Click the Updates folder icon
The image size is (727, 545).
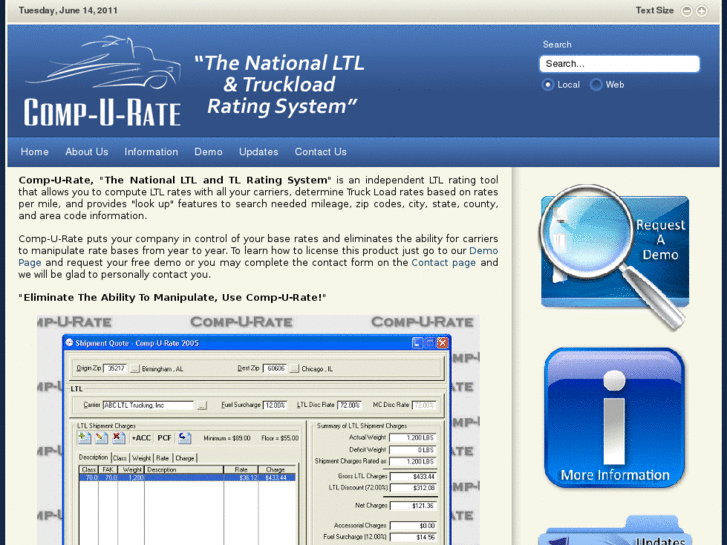click(x=614, y=531)
